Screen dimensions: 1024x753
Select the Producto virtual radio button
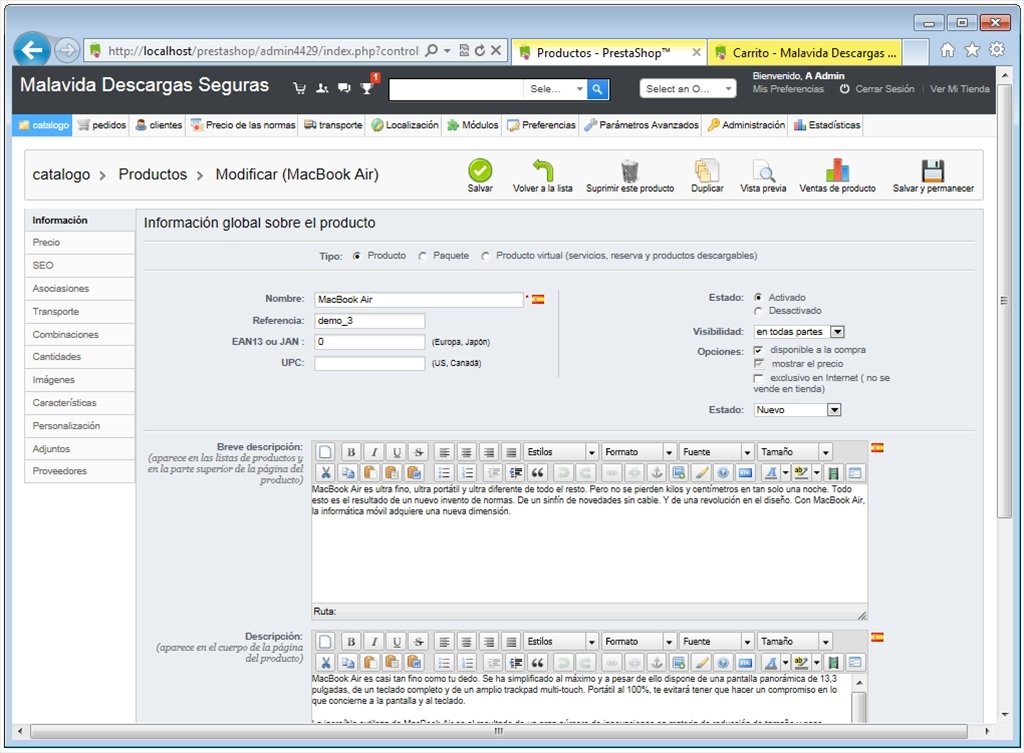485,256
